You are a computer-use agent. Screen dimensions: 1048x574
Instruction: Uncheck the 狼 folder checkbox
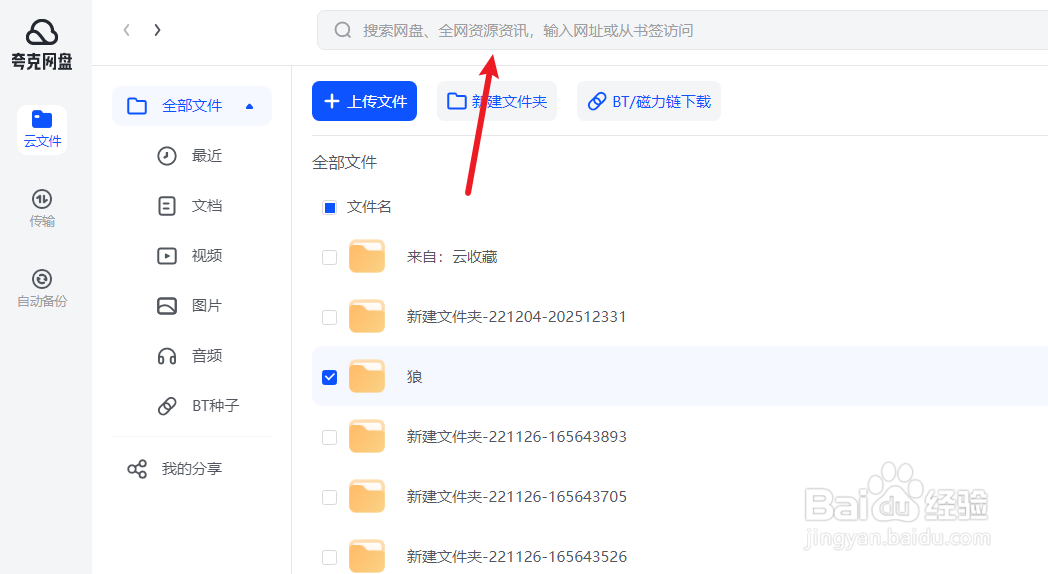click(x=330, y=378)
